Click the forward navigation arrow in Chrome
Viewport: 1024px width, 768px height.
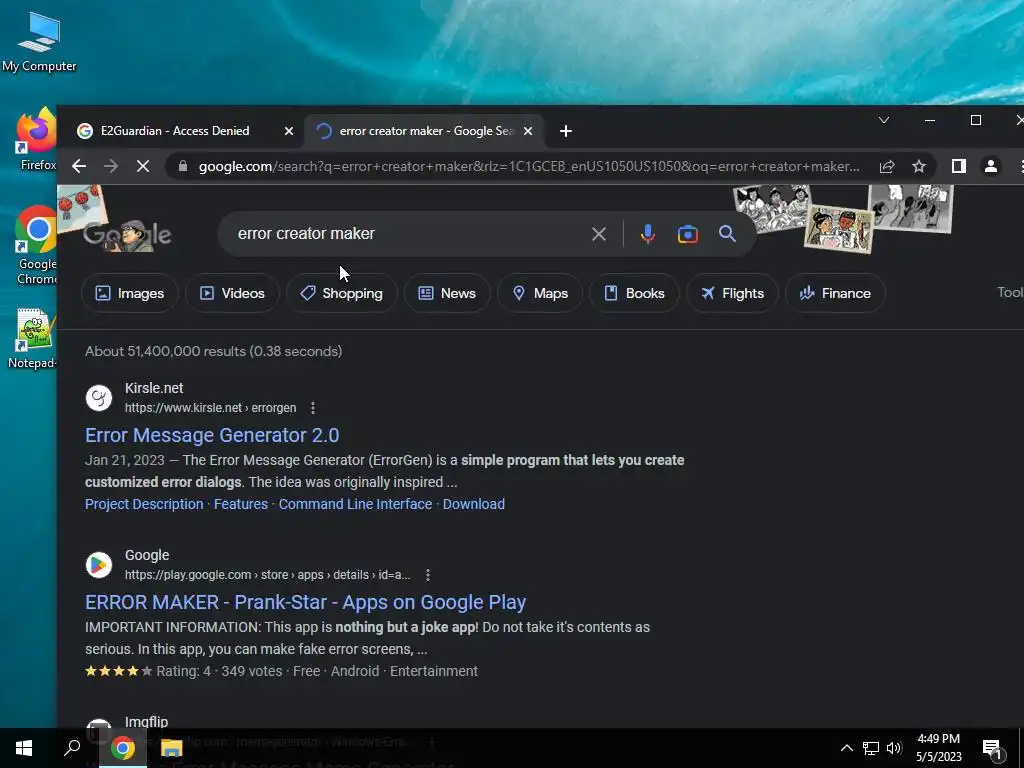pos(111,167)
